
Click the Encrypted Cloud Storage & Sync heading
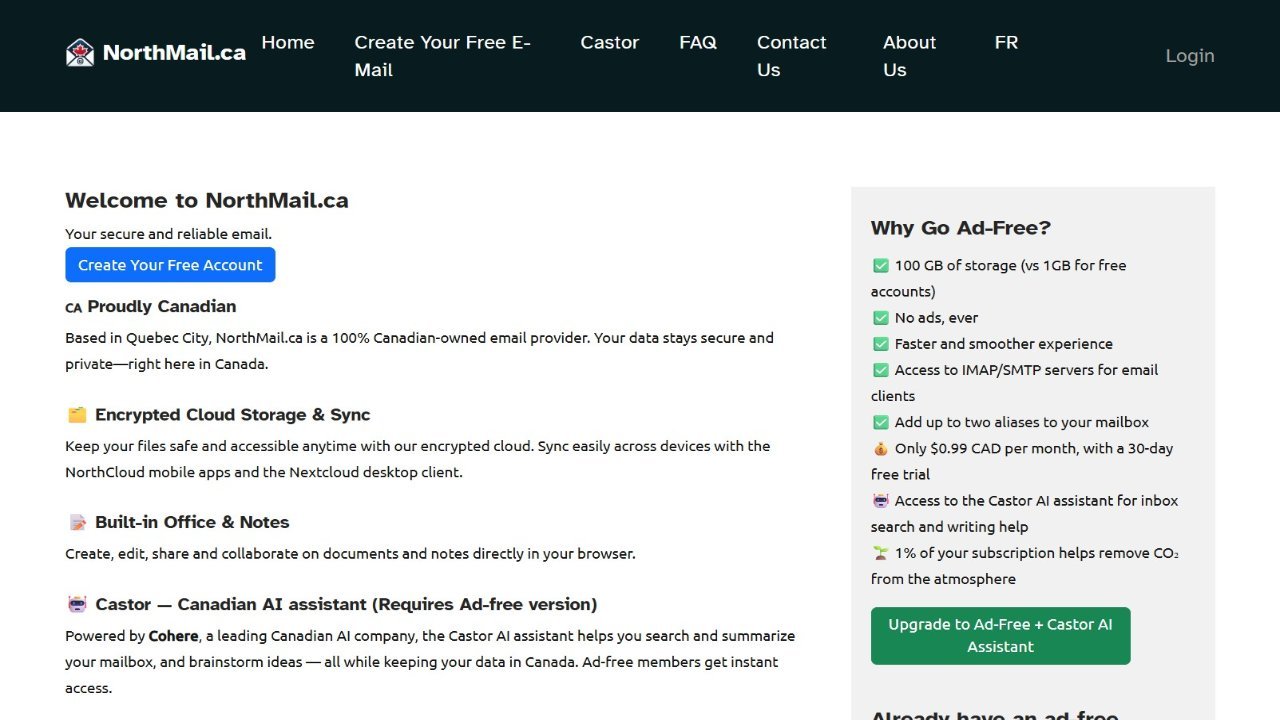point(232,415)
